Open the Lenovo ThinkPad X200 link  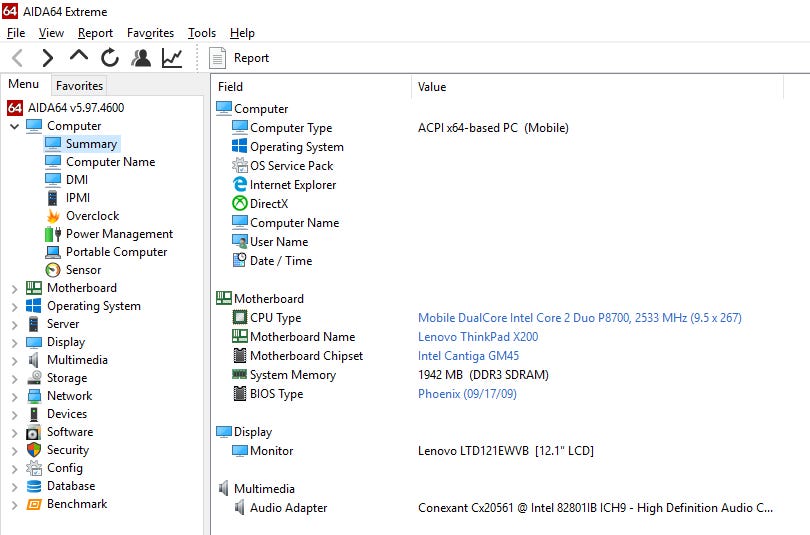point(477,337)
